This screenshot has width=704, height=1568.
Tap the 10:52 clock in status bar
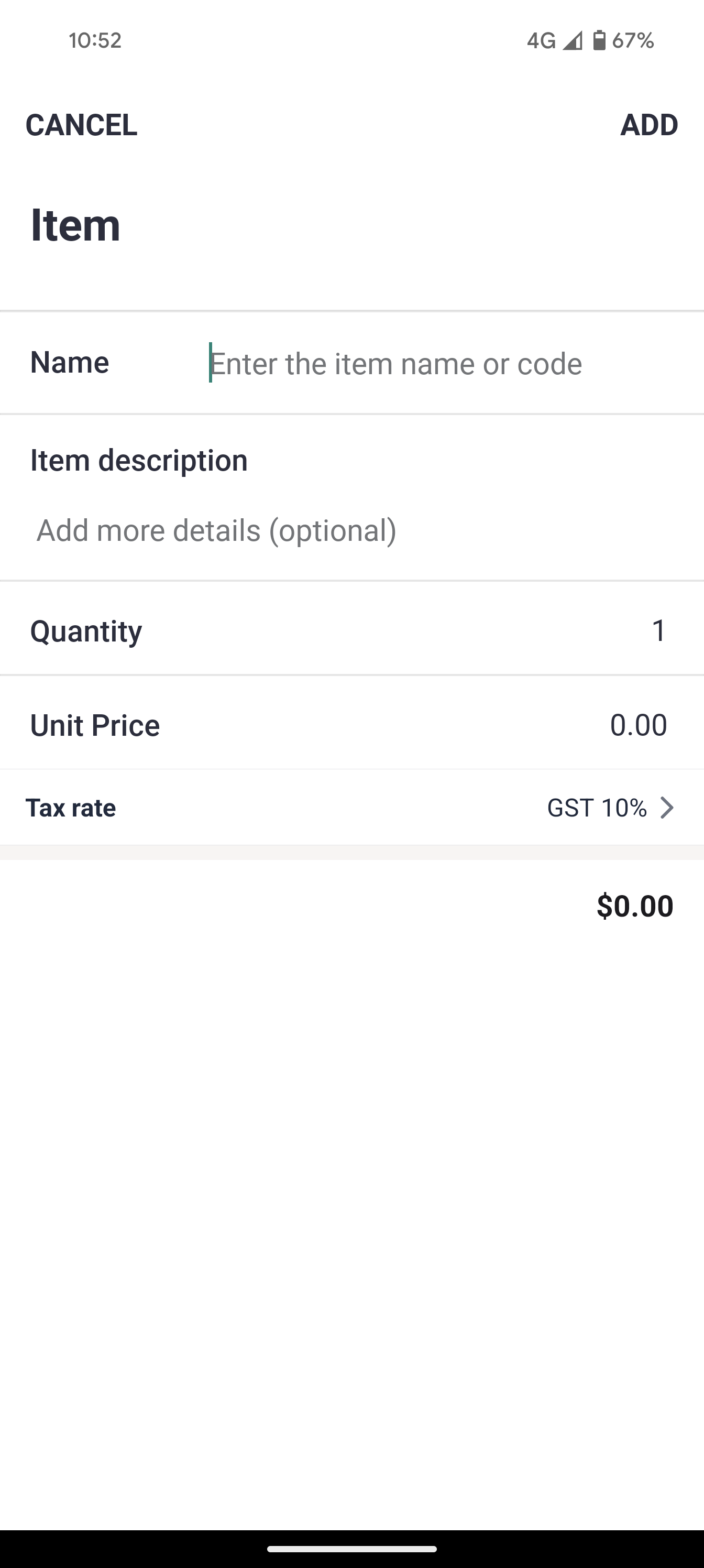pos(95,40)
